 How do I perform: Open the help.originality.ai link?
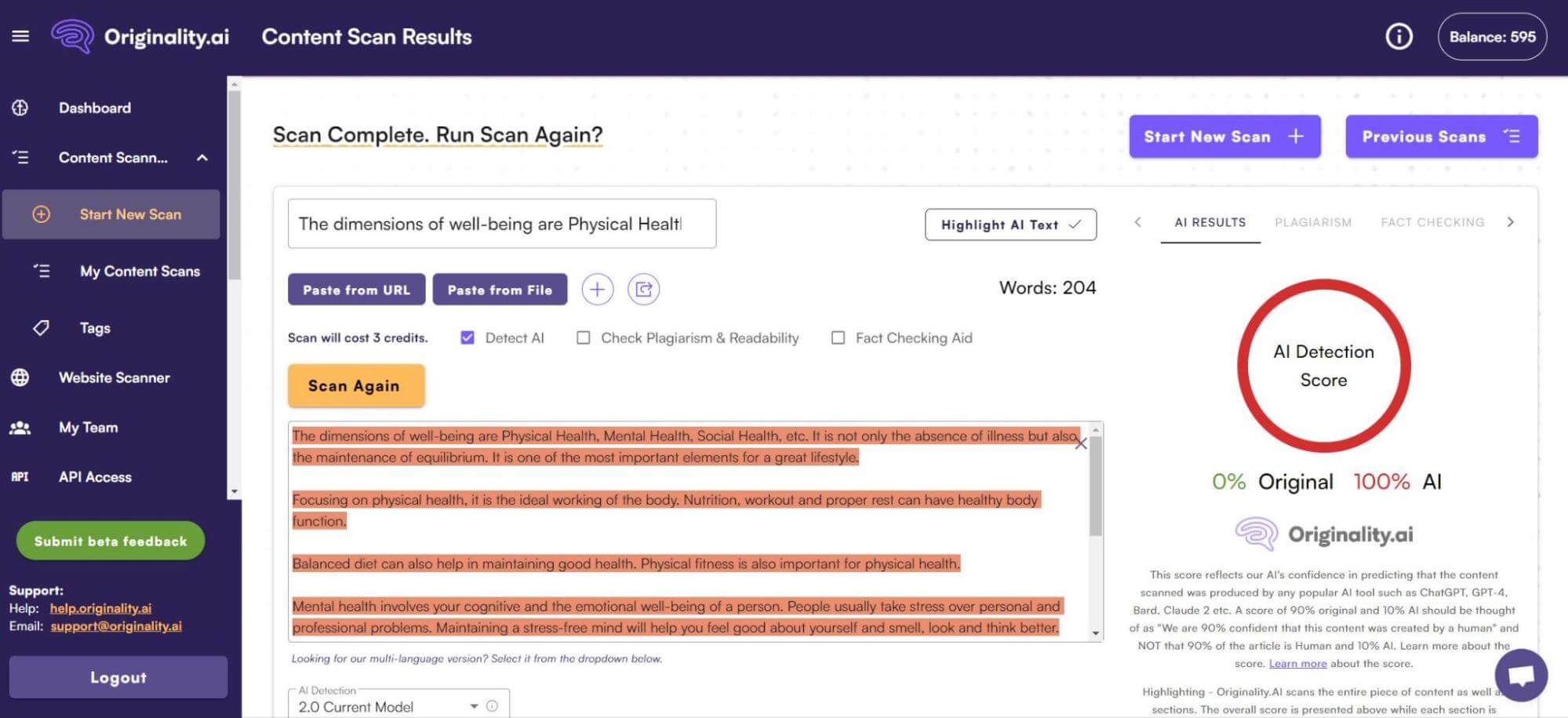click(x=100, y=608)
